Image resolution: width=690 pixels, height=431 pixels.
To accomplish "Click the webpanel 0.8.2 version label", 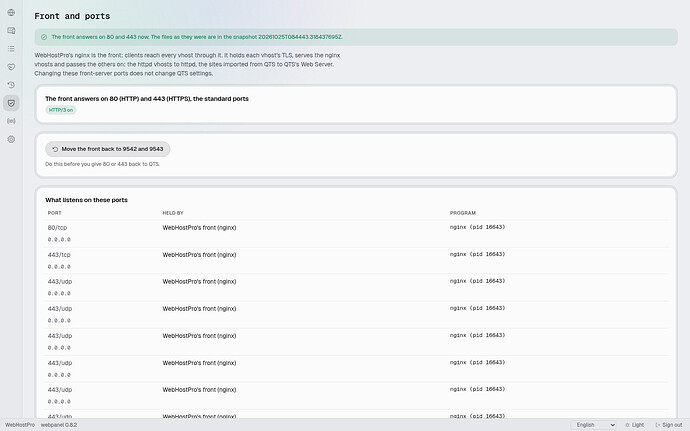I will pos(59,425).
